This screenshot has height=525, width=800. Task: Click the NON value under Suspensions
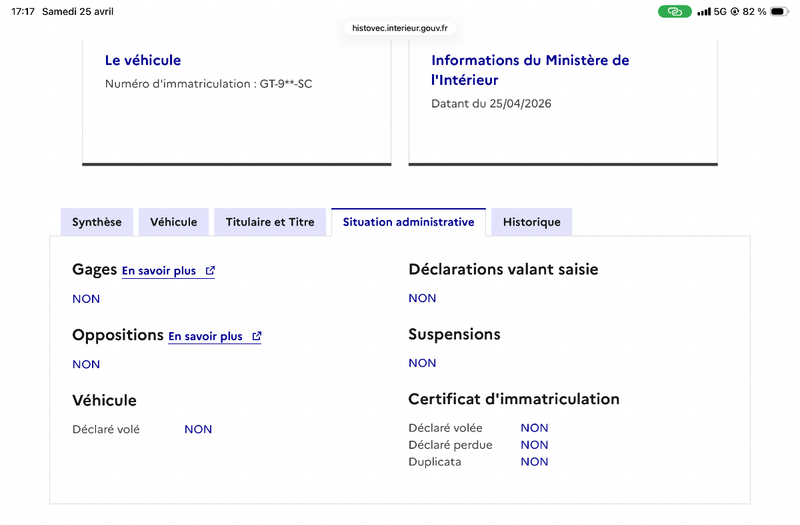point(422,363)
